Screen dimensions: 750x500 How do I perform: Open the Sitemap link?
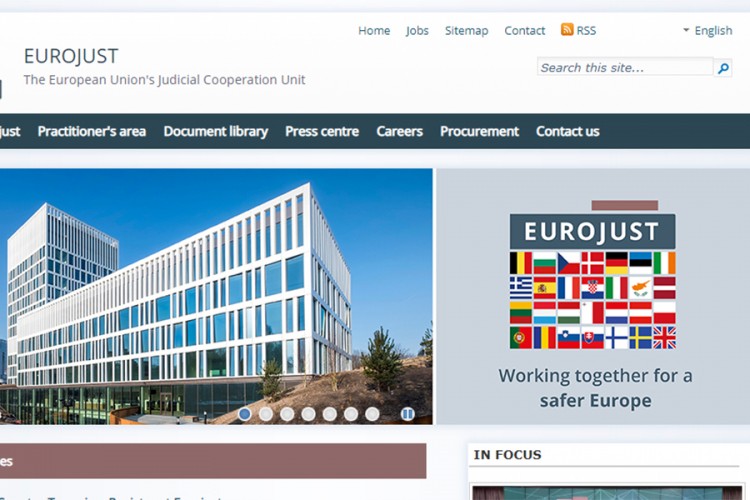(x=466, y=31)
